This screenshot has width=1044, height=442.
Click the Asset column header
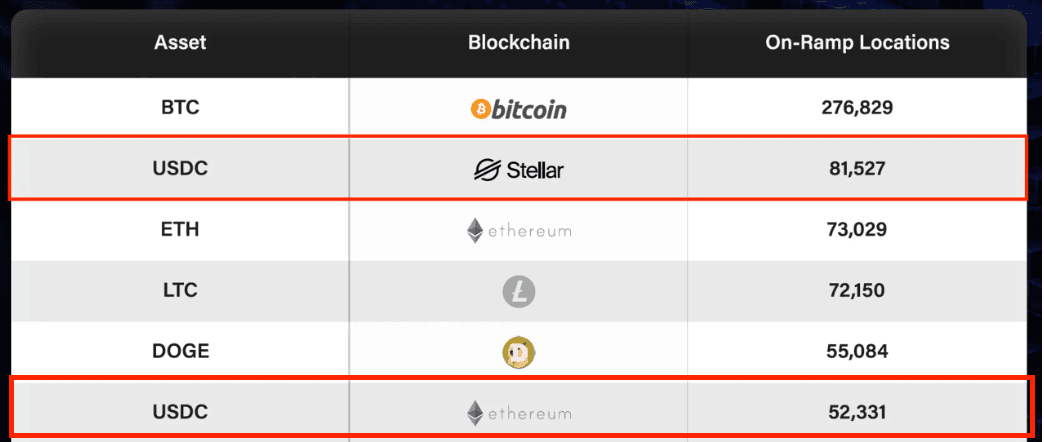point(180,43)
